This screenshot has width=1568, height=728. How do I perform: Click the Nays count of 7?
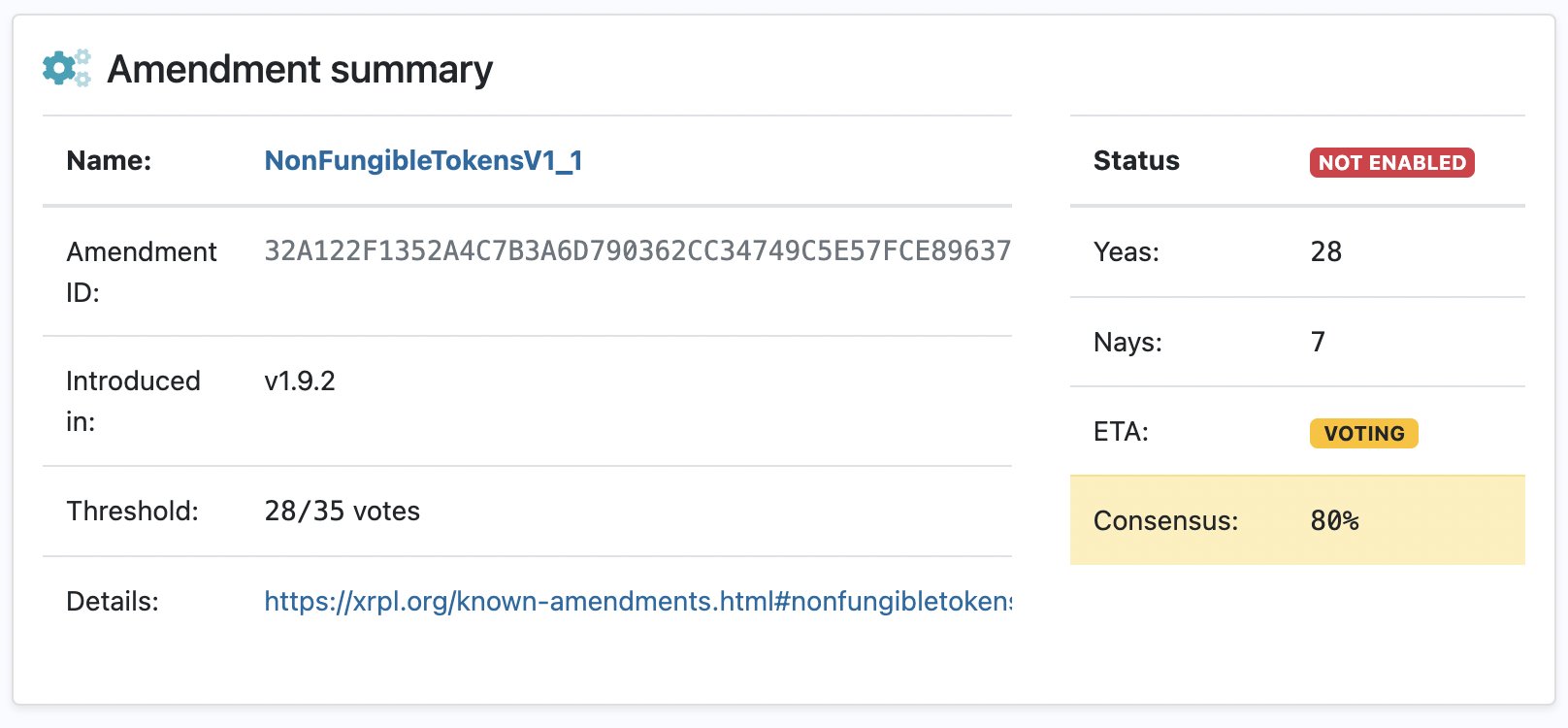click(1318, 342)
